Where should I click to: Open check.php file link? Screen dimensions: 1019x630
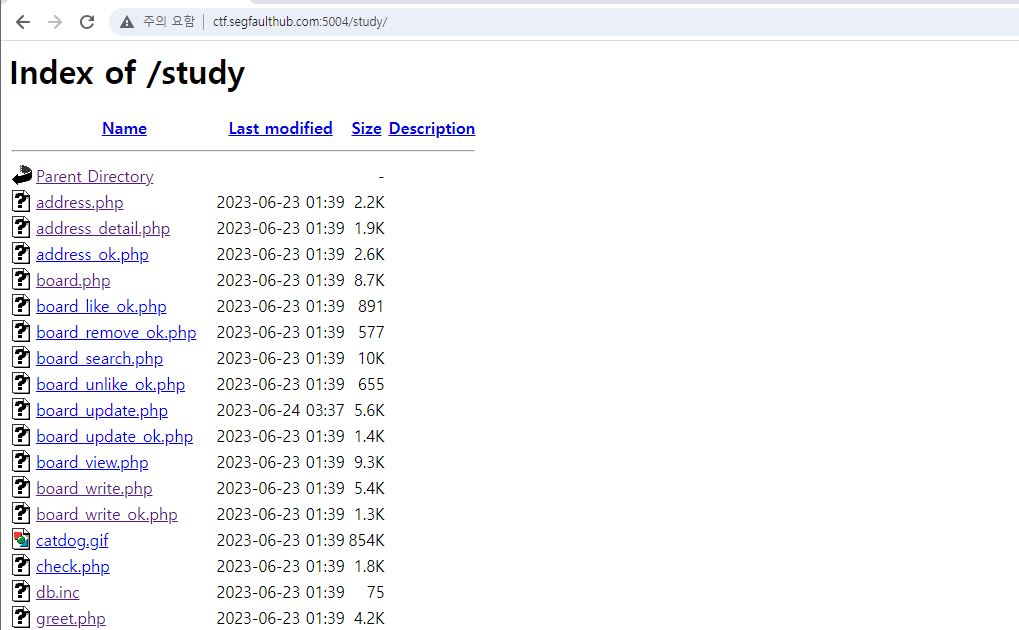click(73, 566)
